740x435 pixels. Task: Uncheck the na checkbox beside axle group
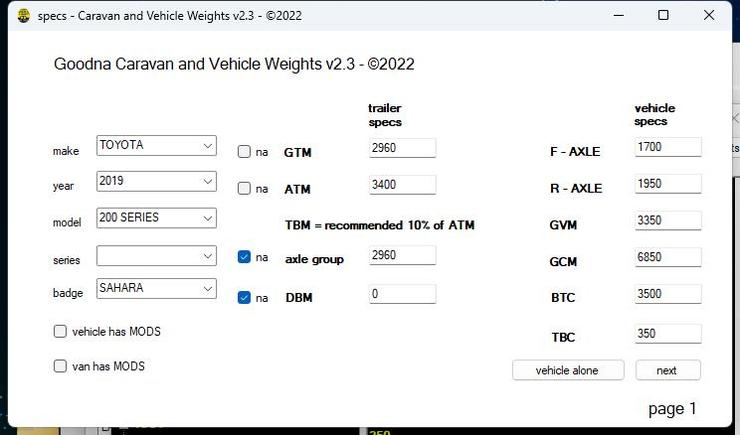(244, 257)
